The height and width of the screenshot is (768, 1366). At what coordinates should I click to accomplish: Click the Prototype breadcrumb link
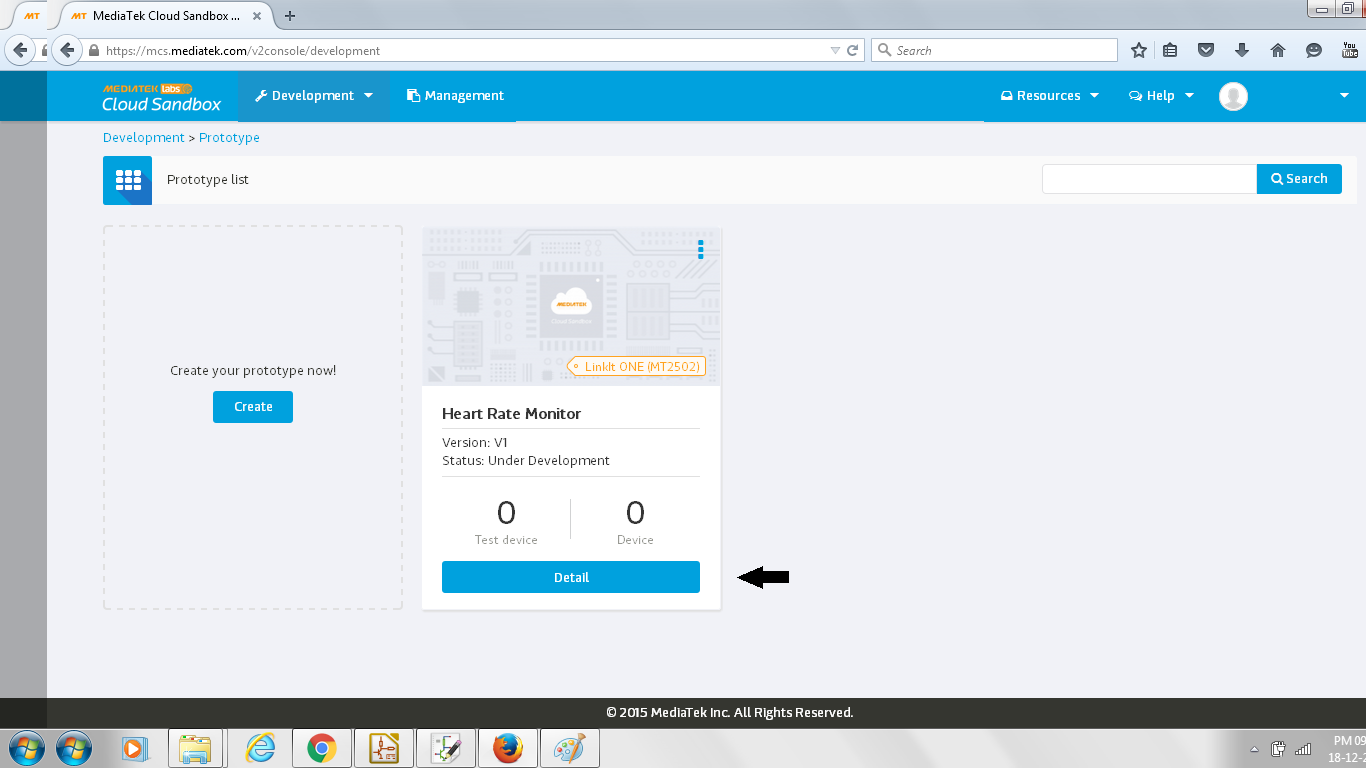pyautogui.click(x=229, y=138)
